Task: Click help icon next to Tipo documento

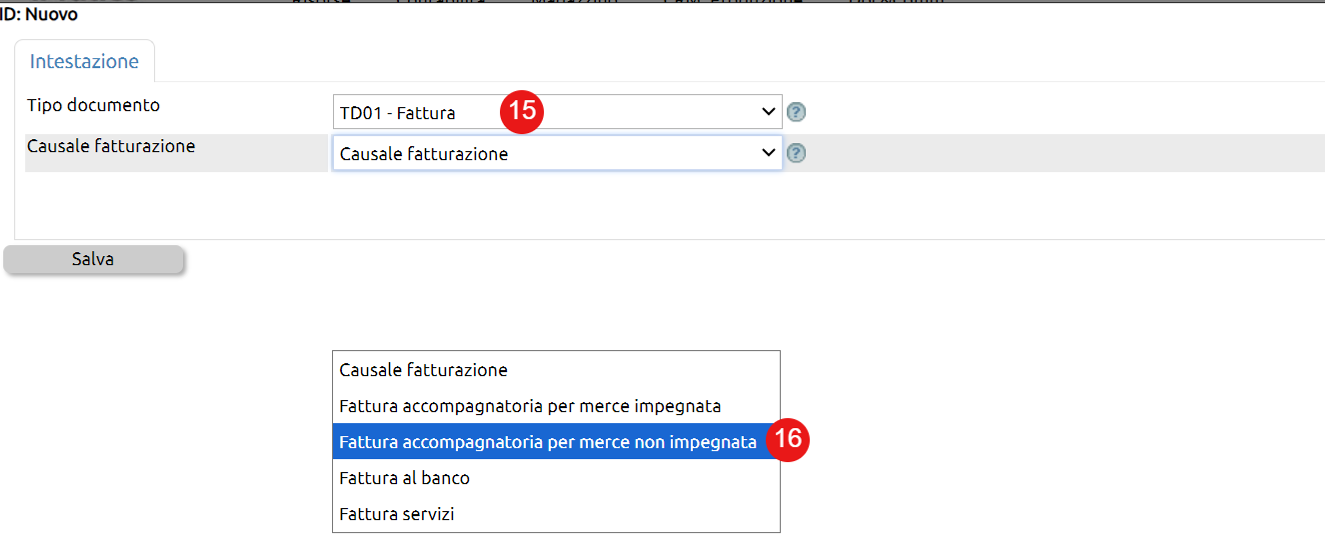Action: 796,112
